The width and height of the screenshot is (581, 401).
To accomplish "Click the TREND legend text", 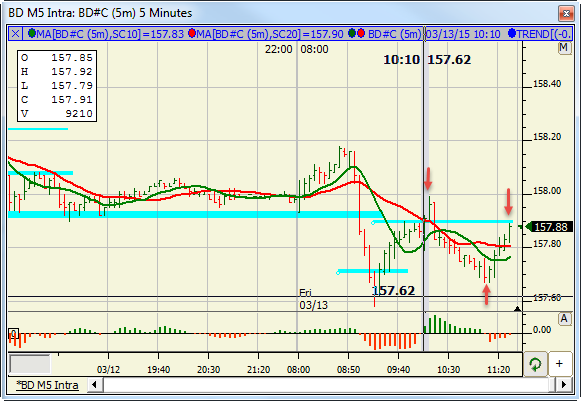I will click(544, 34).
